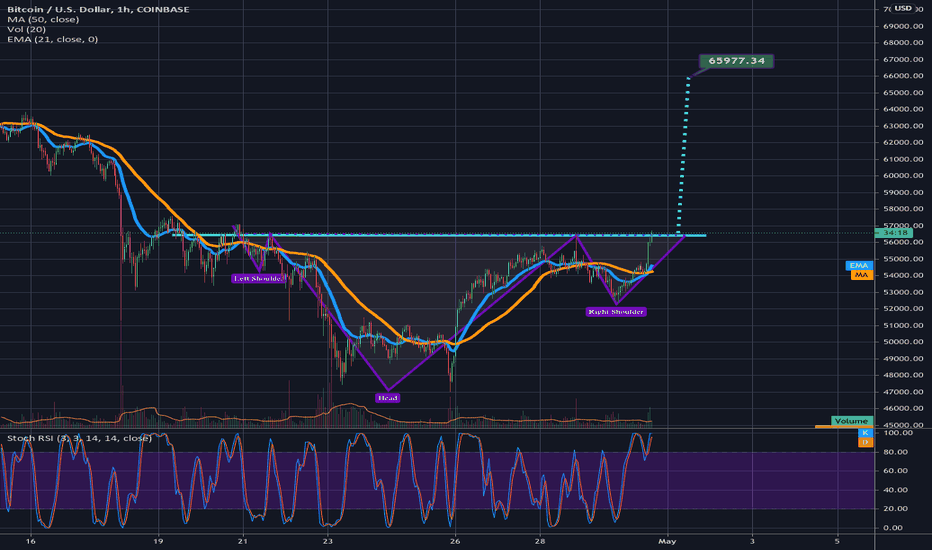
Task: Select the Left Shoulder annotation label
Action: click(258, 278)
